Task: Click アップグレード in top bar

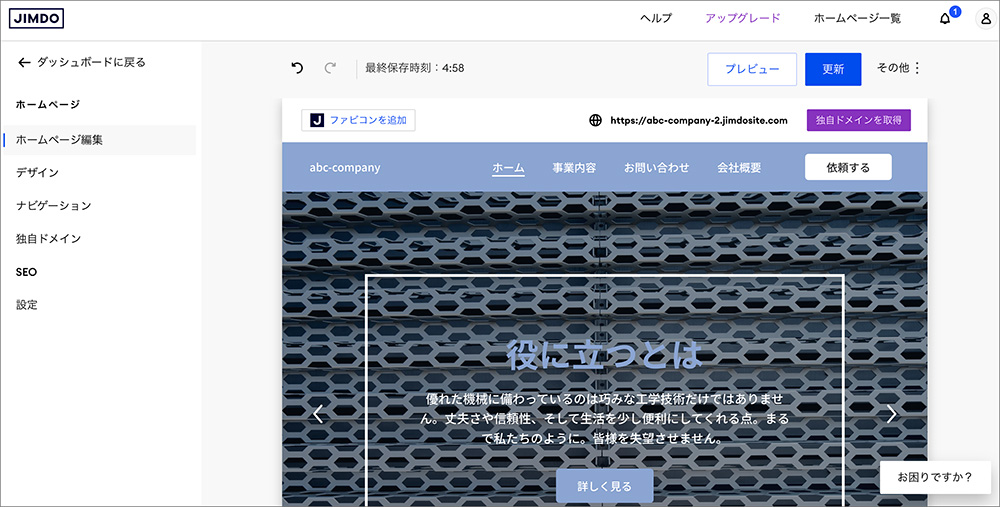Action: coord(742,18)
